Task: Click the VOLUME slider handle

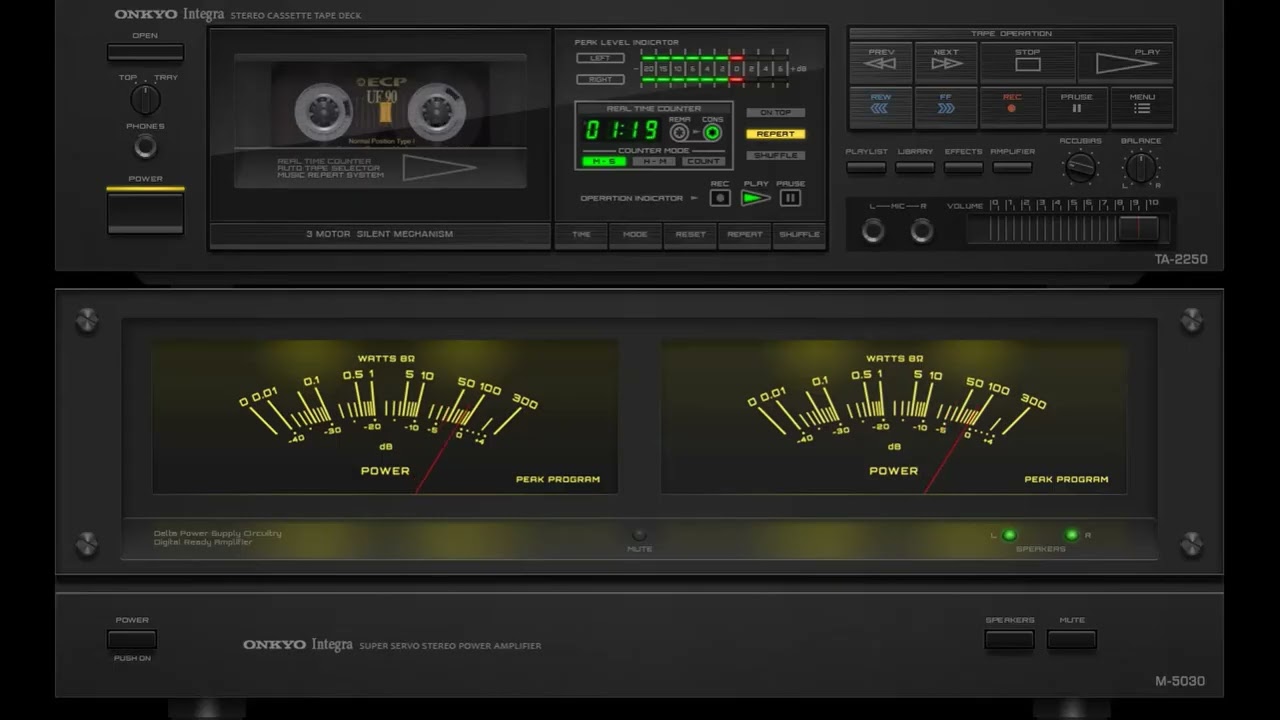Action: [x=1139, y=228]
